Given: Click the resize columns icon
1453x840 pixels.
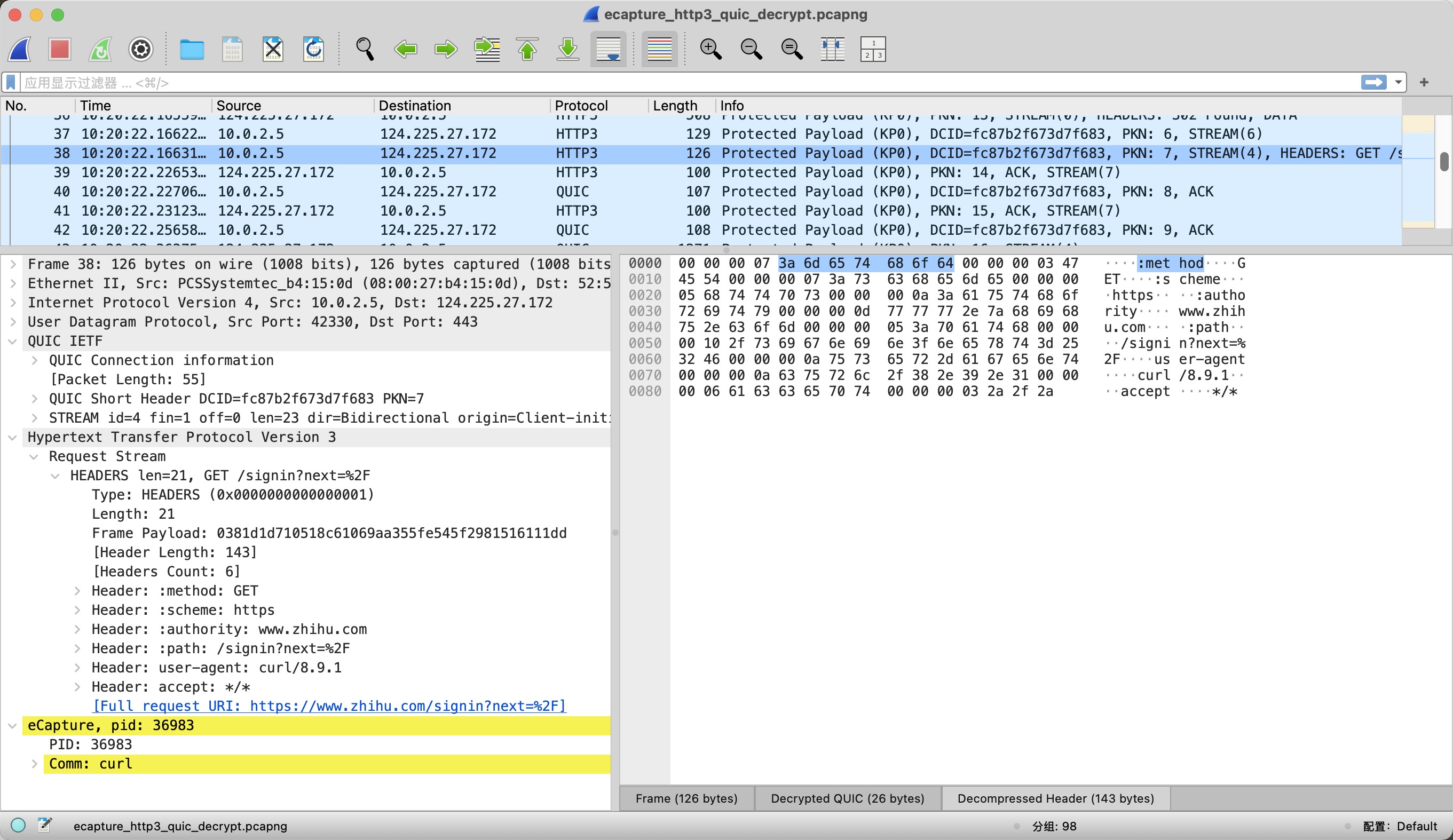Looking at the screenshot, I should point(832,50).
